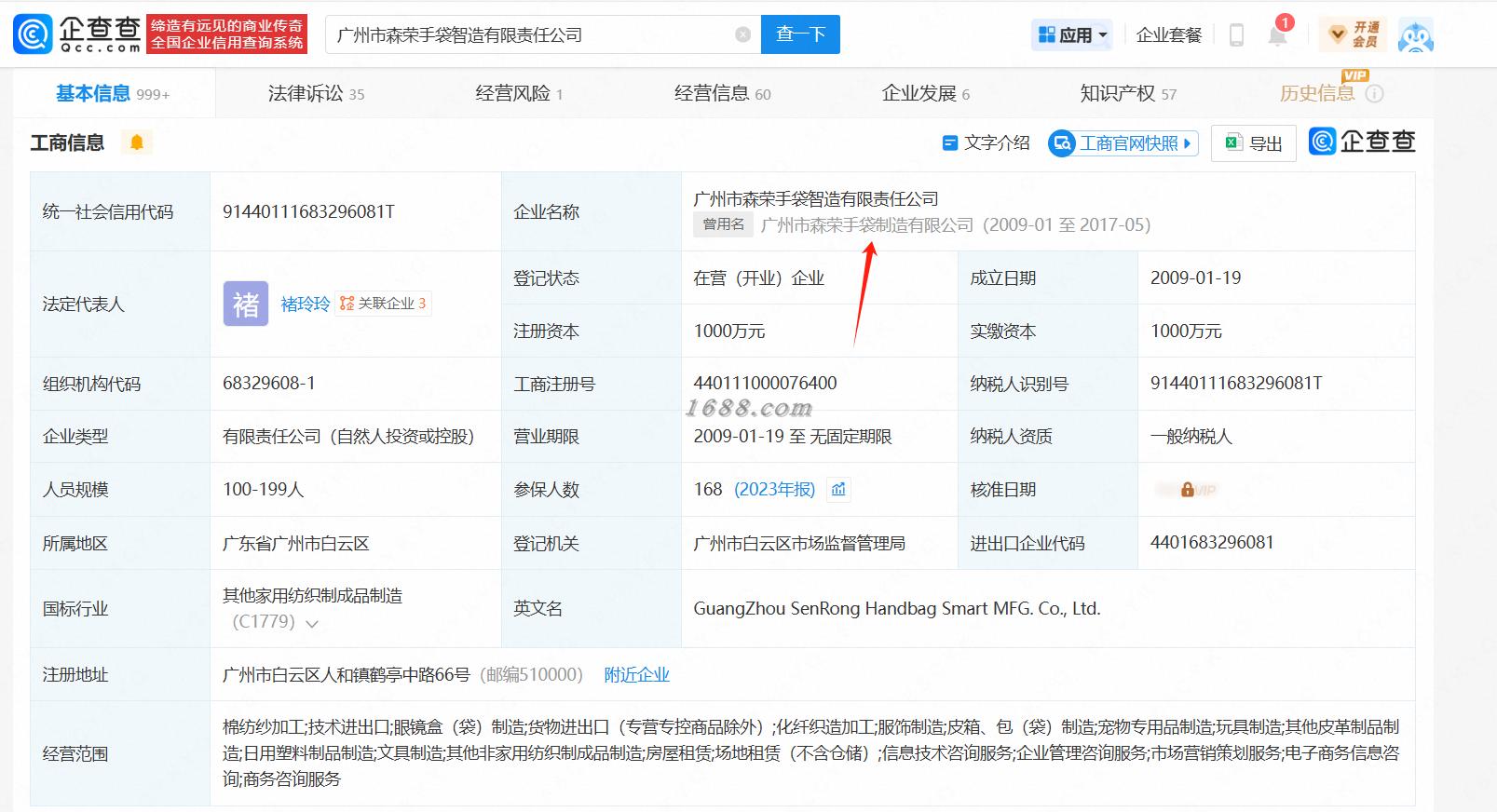
Task: Clear the search box text
Action: tap(742, 34)
